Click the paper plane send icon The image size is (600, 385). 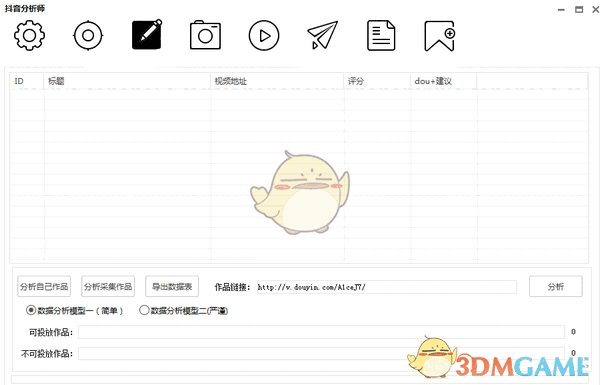pos(323,35)
